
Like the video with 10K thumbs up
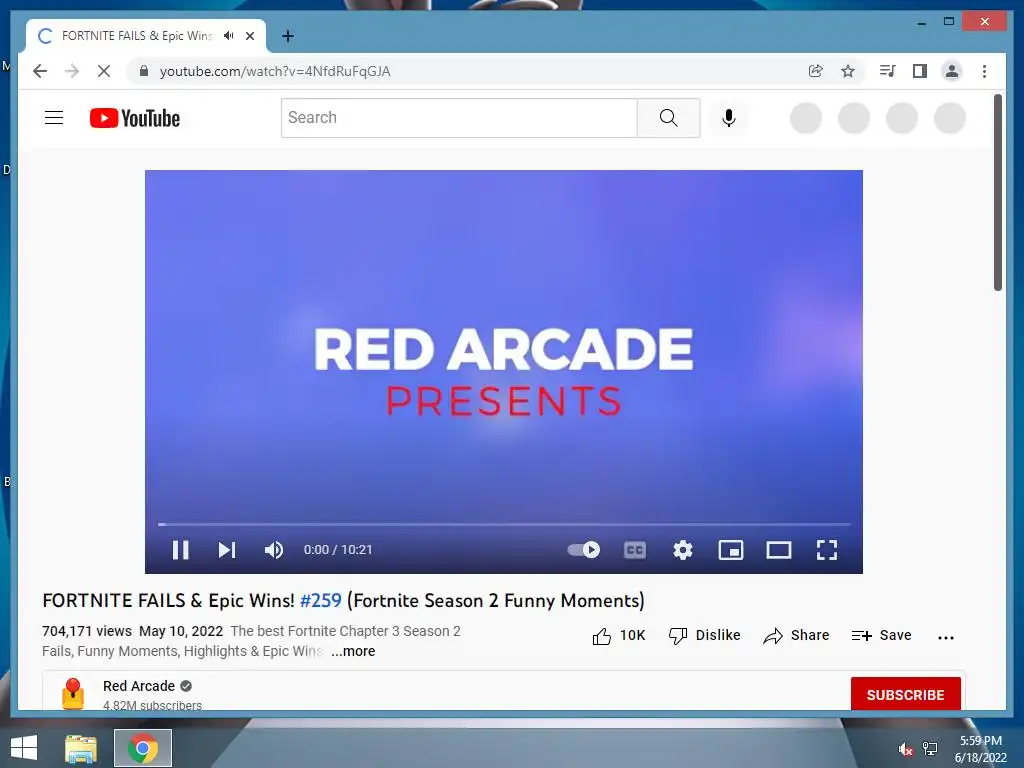(x=618, y=635)
